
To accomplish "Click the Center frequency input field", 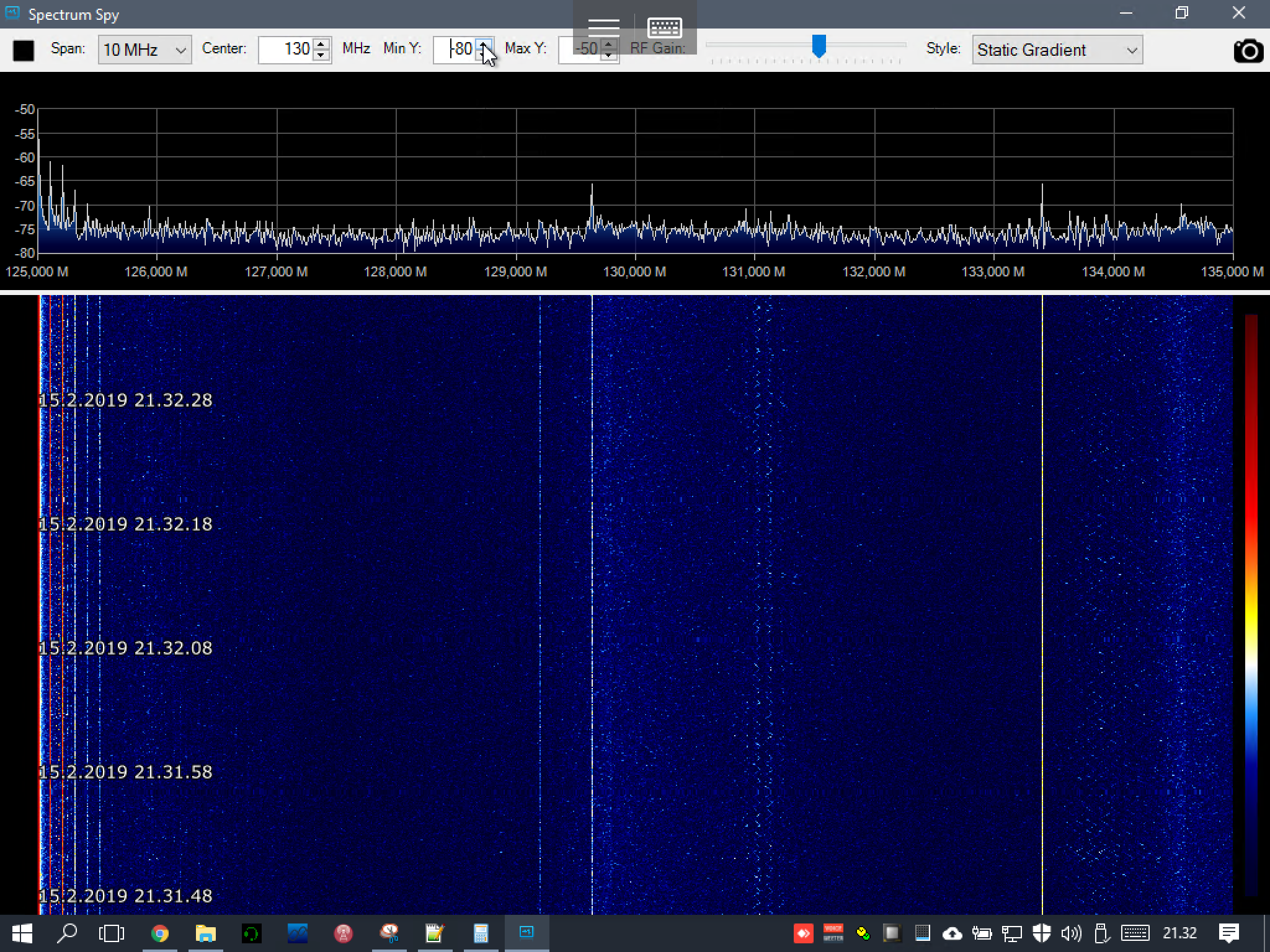I will [x=286, y=49].
